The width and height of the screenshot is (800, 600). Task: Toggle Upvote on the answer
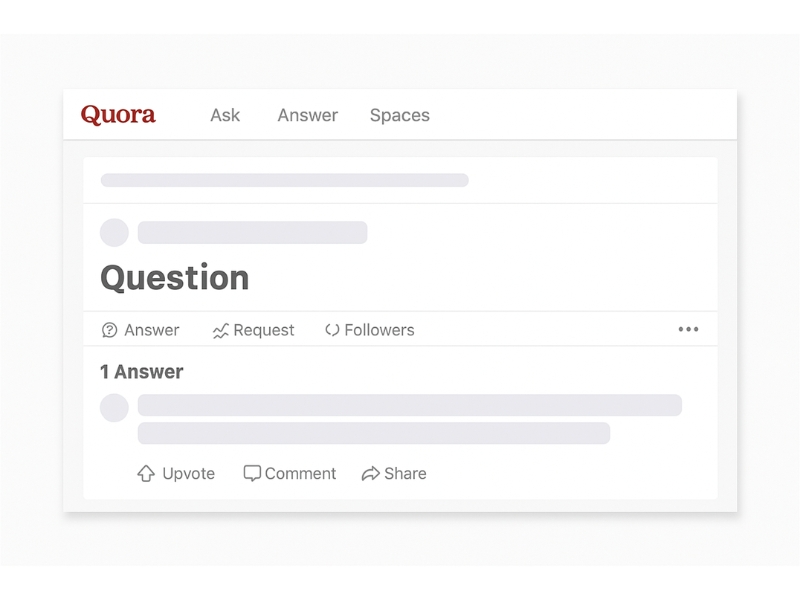pyautogui.click(x=176, y=473)
